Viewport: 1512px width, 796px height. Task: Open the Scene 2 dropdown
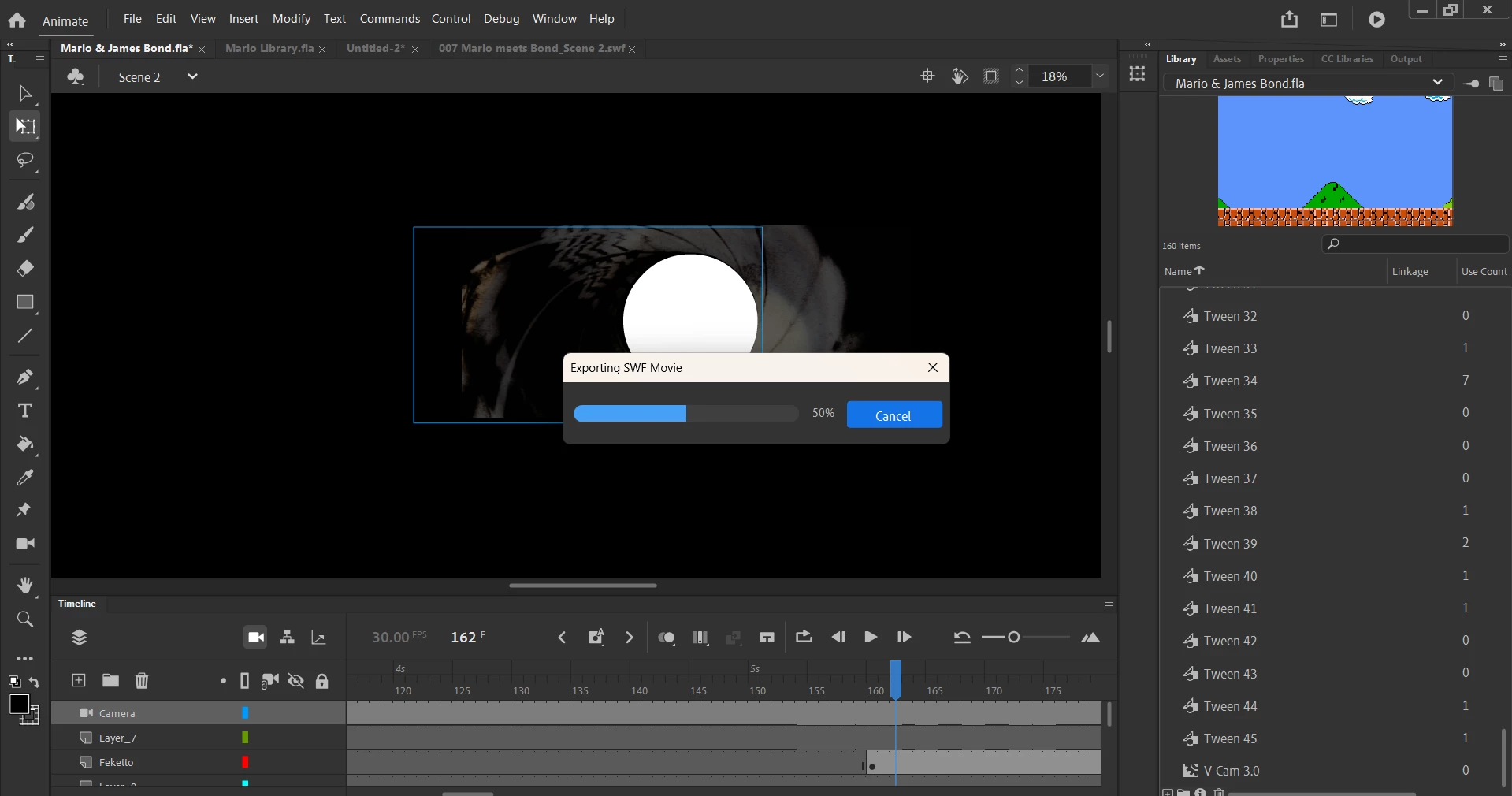(x=191, y=76)
